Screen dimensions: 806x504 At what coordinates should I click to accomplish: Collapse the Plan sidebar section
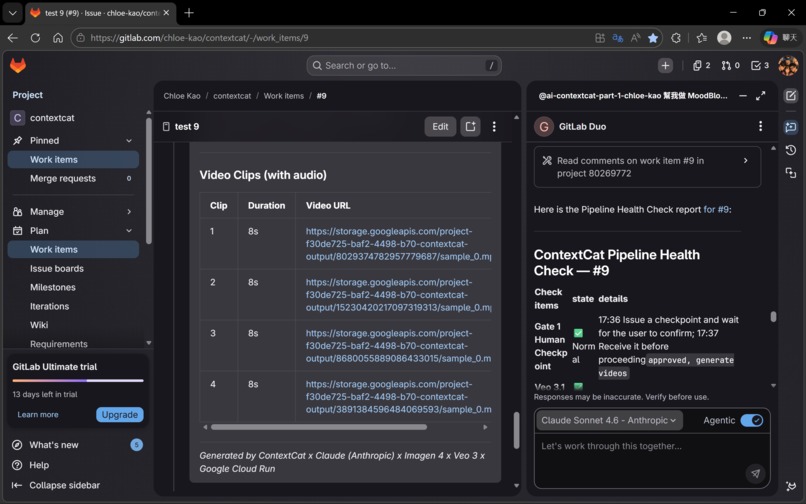tap(129, 230)
